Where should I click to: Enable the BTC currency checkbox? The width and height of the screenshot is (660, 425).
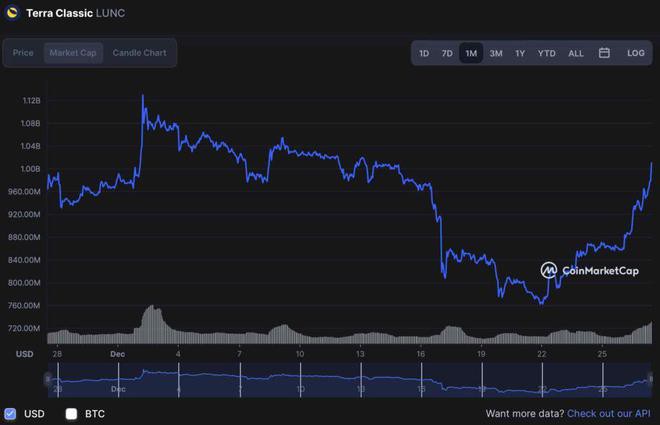click(71, 414)
